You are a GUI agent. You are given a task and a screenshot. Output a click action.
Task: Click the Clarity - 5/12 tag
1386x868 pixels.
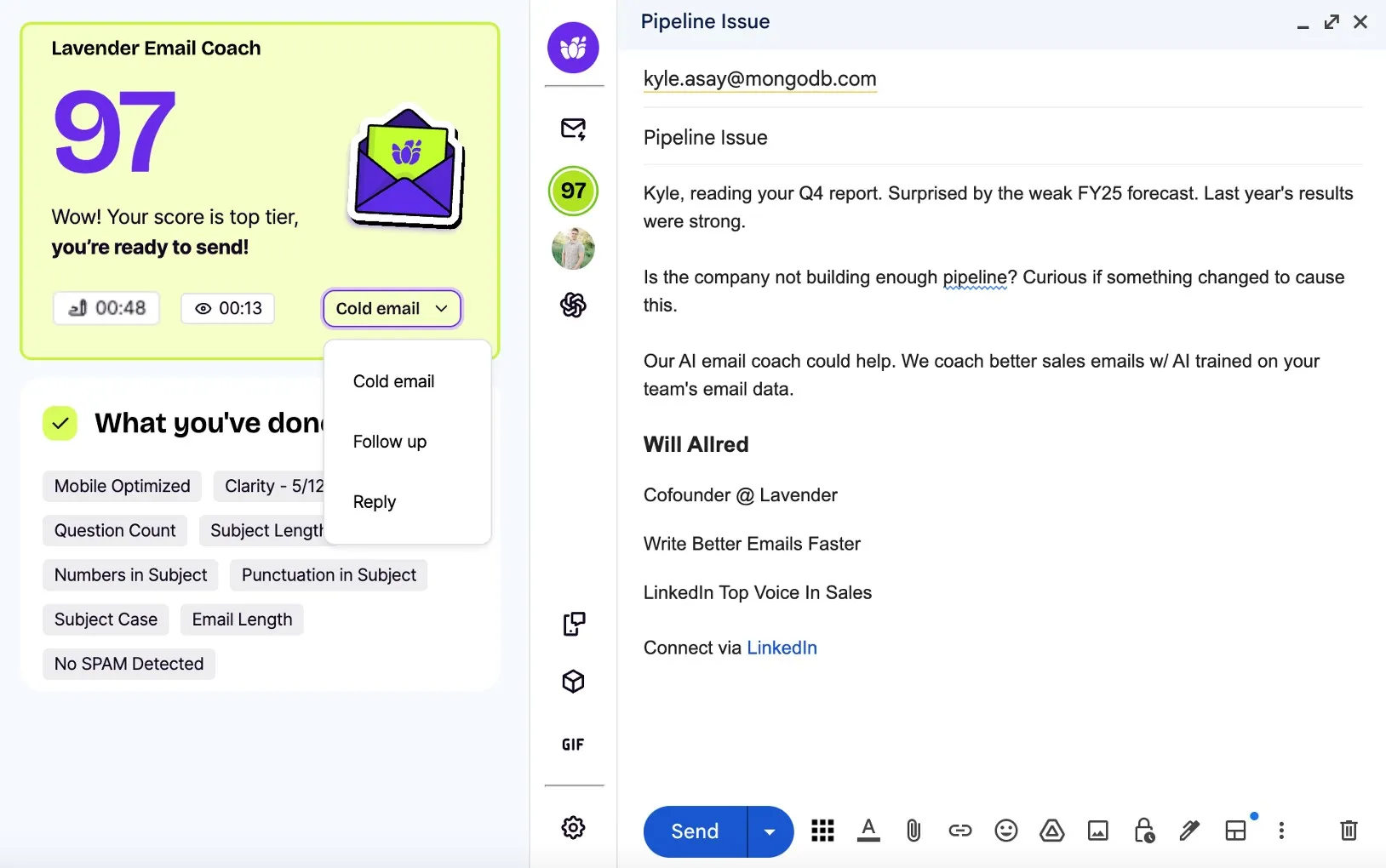pyautogui.click(x=269, y=486)
